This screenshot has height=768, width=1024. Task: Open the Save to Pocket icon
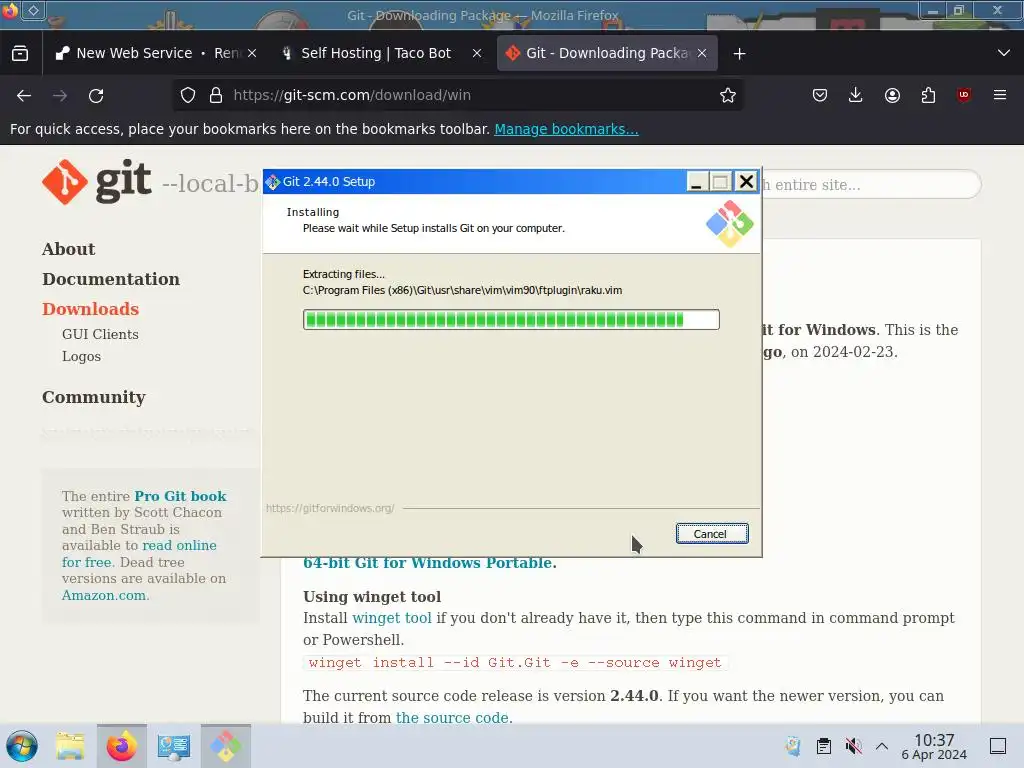coord(820,95)
